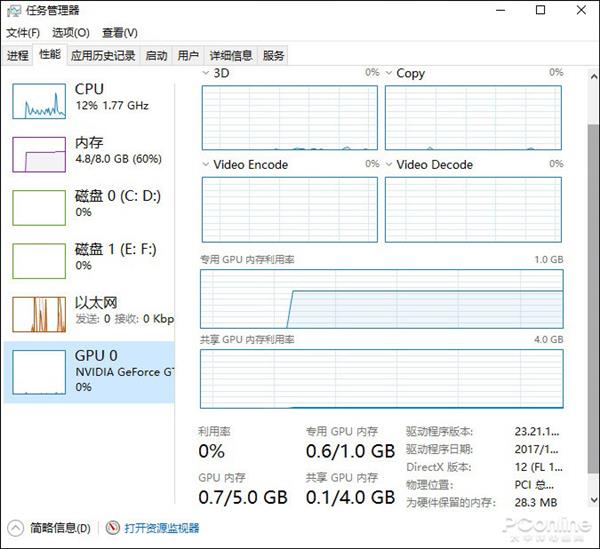
Task: Click the 0.7/5.0 GB GPU memory value
Action: click(x=243, y=497)
